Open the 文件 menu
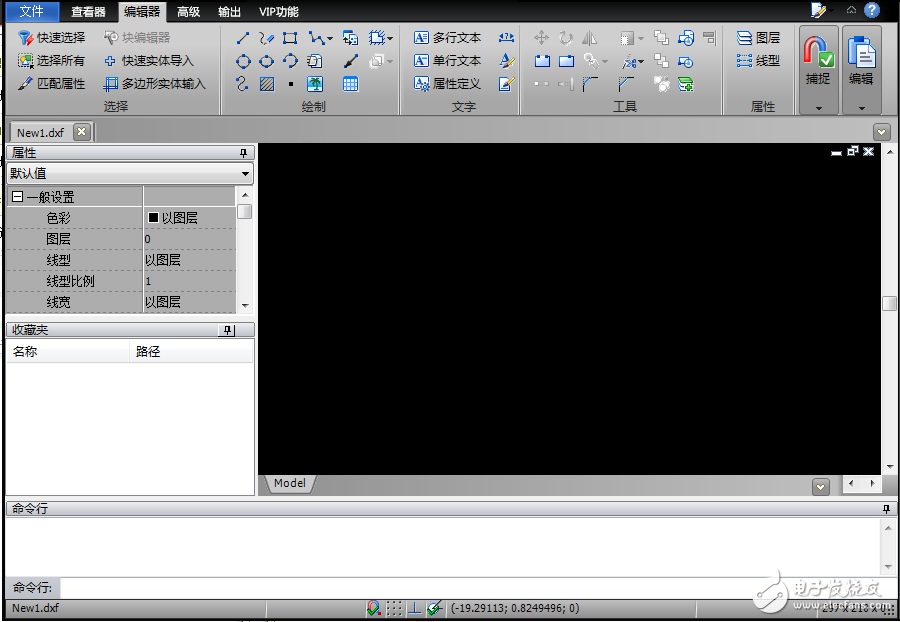The height and width of the screenshot is (622, 900). pos(31,12)
